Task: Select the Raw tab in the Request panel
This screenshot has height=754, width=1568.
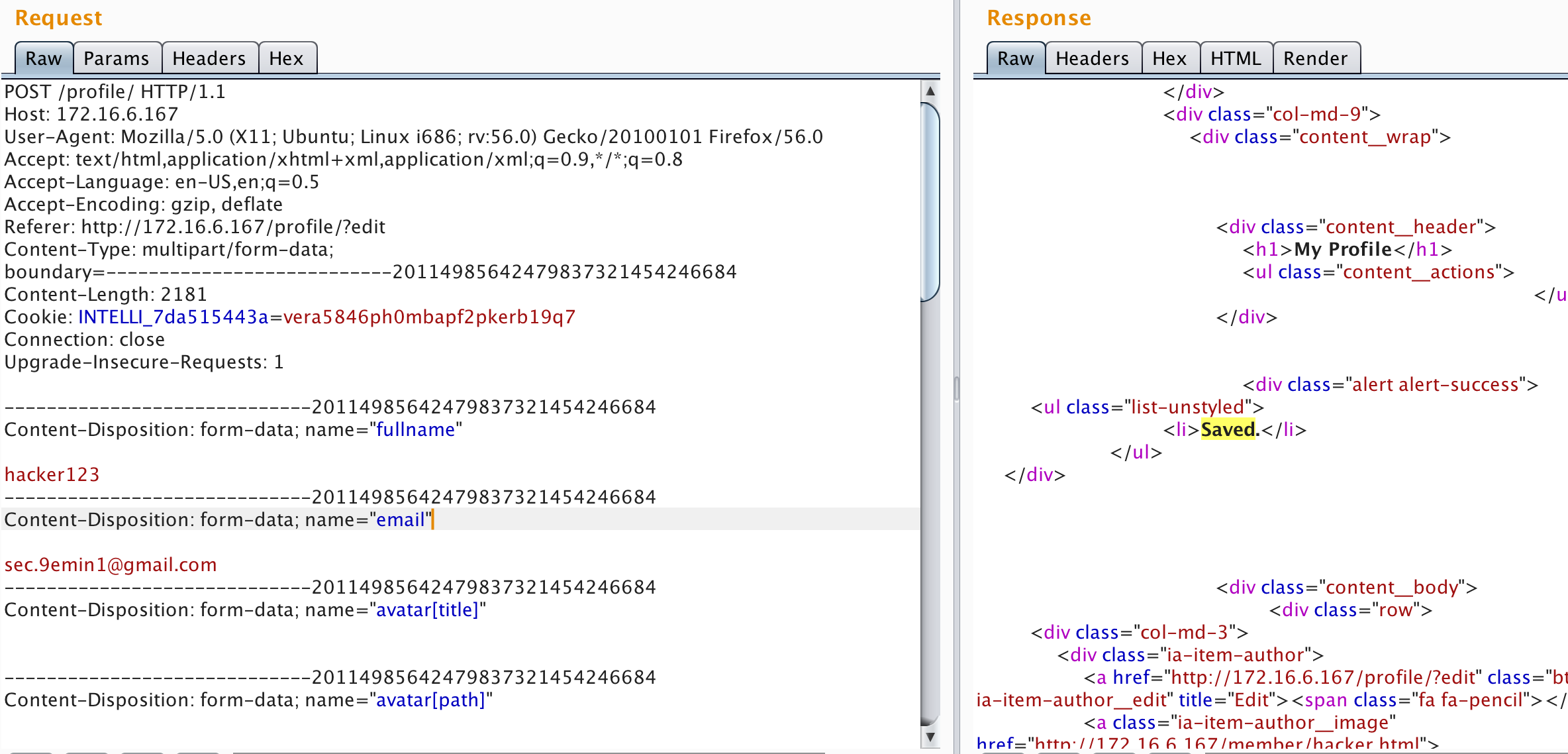Action: [x=42, y=58]
